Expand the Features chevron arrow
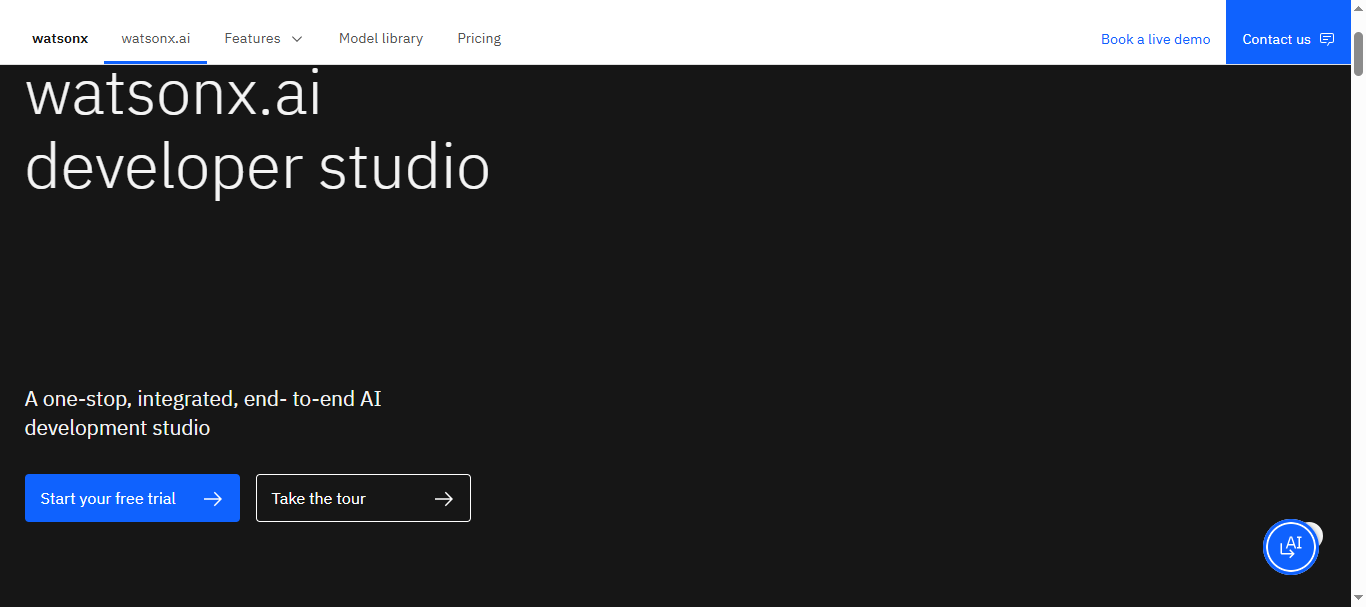1366x607 pixels. (297, 39)
